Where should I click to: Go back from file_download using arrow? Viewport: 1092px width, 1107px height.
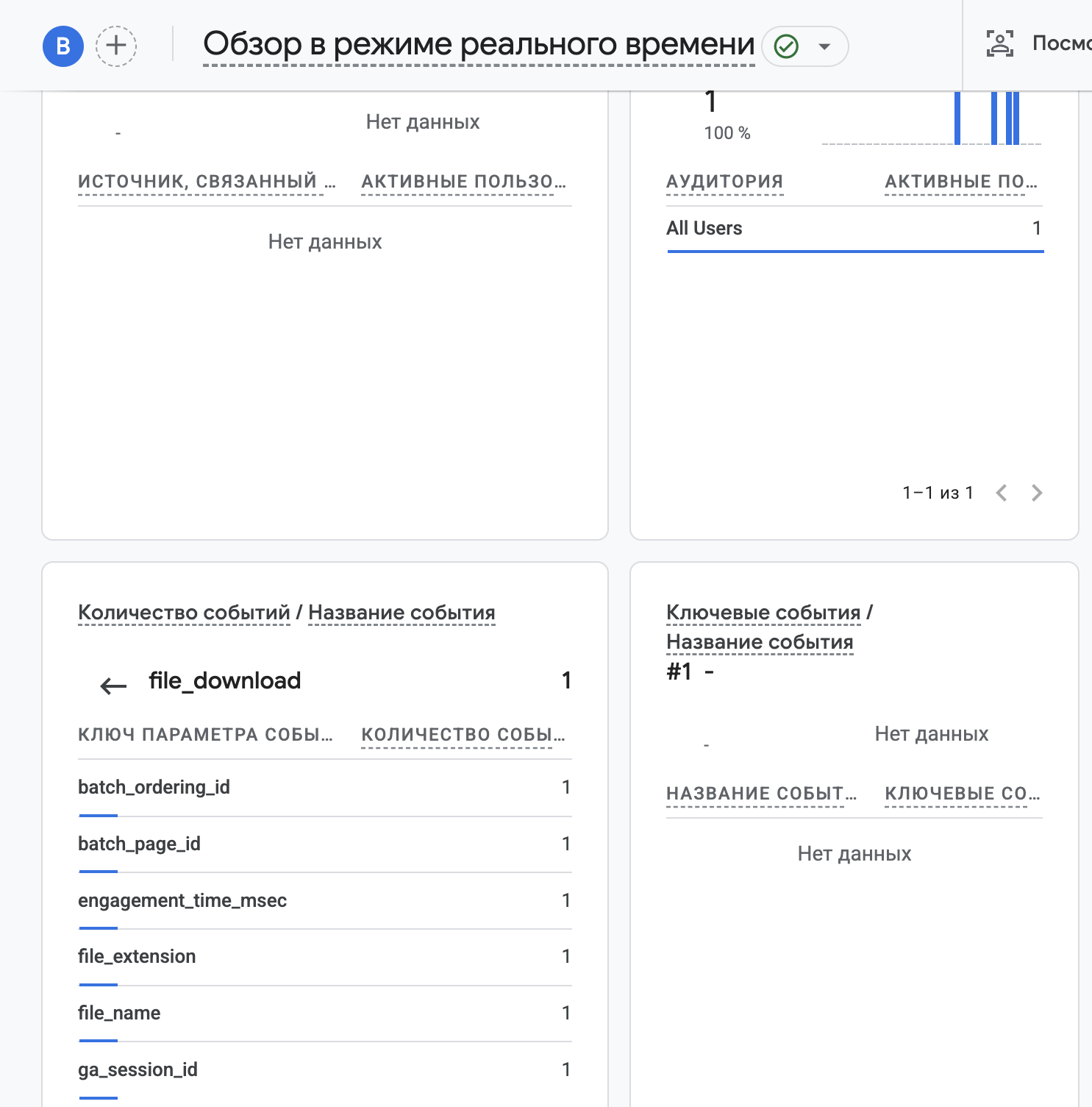tap(113, 686)
